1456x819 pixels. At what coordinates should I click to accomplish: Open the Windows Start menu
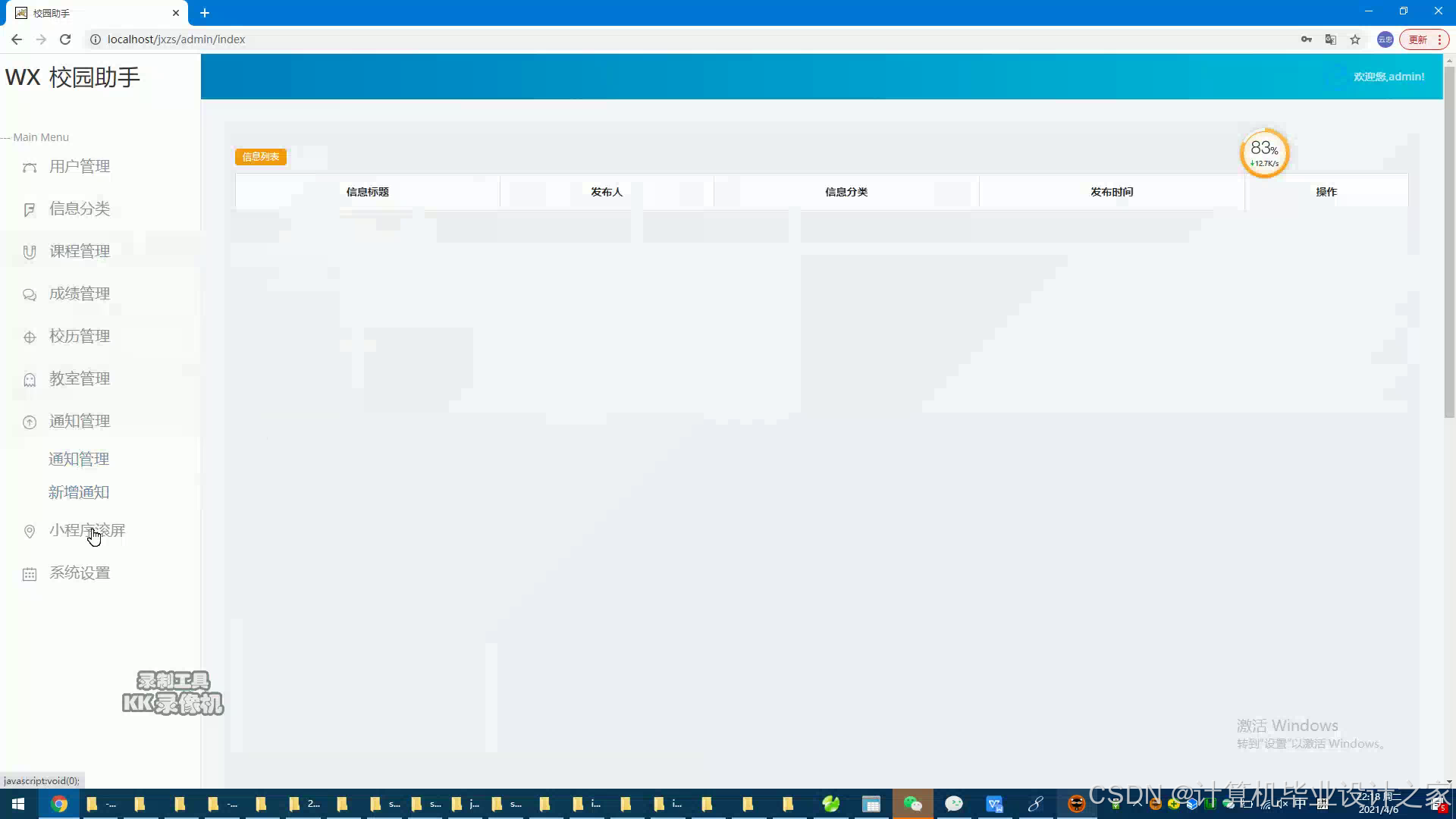[x=18, y=804]
